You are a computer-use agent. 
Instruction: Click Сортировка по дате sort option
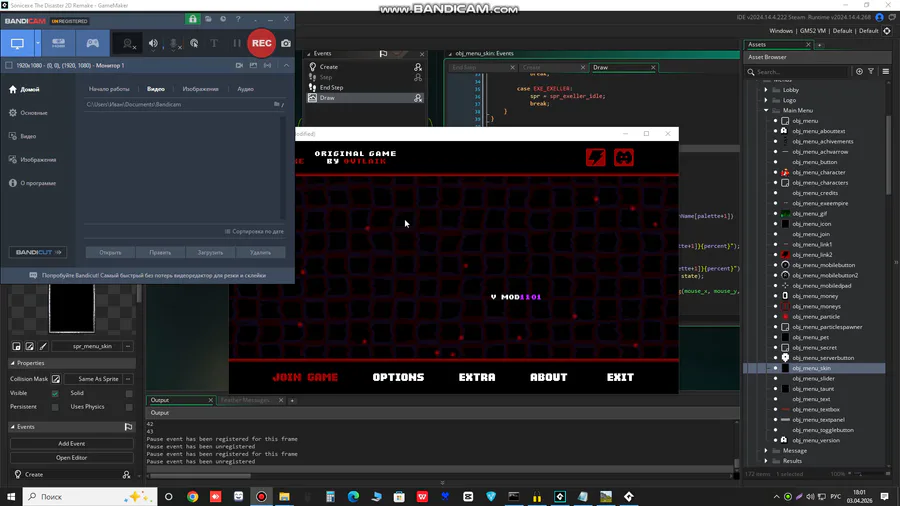(x=254, y=231)
